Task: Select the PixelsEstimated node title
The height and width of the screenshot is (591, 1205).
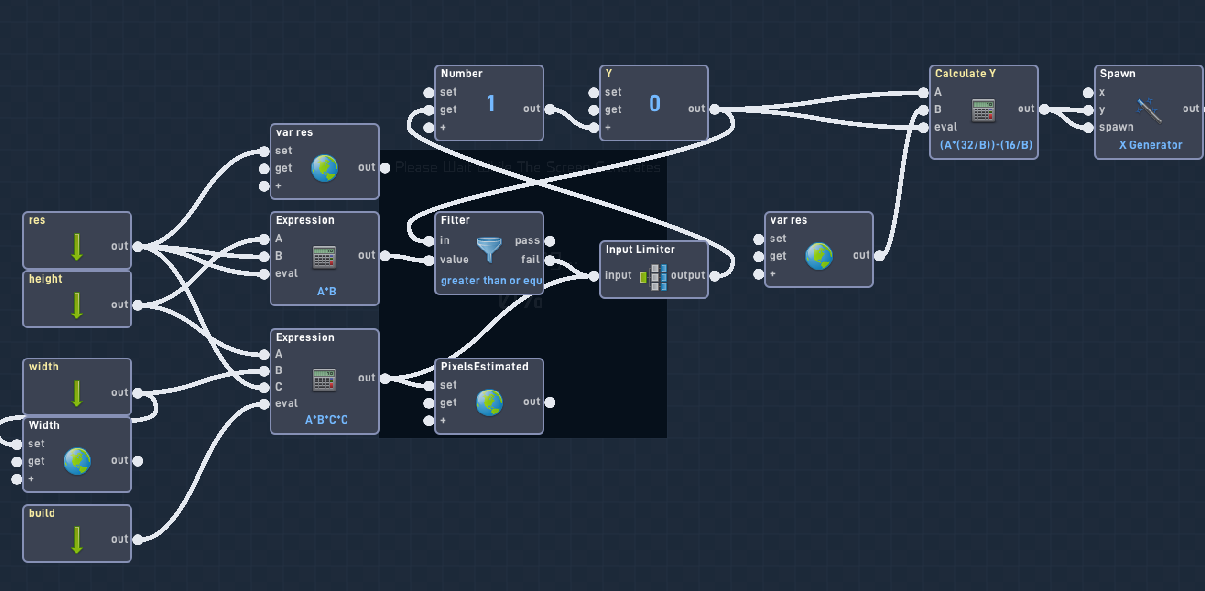Action: (485, 366)
